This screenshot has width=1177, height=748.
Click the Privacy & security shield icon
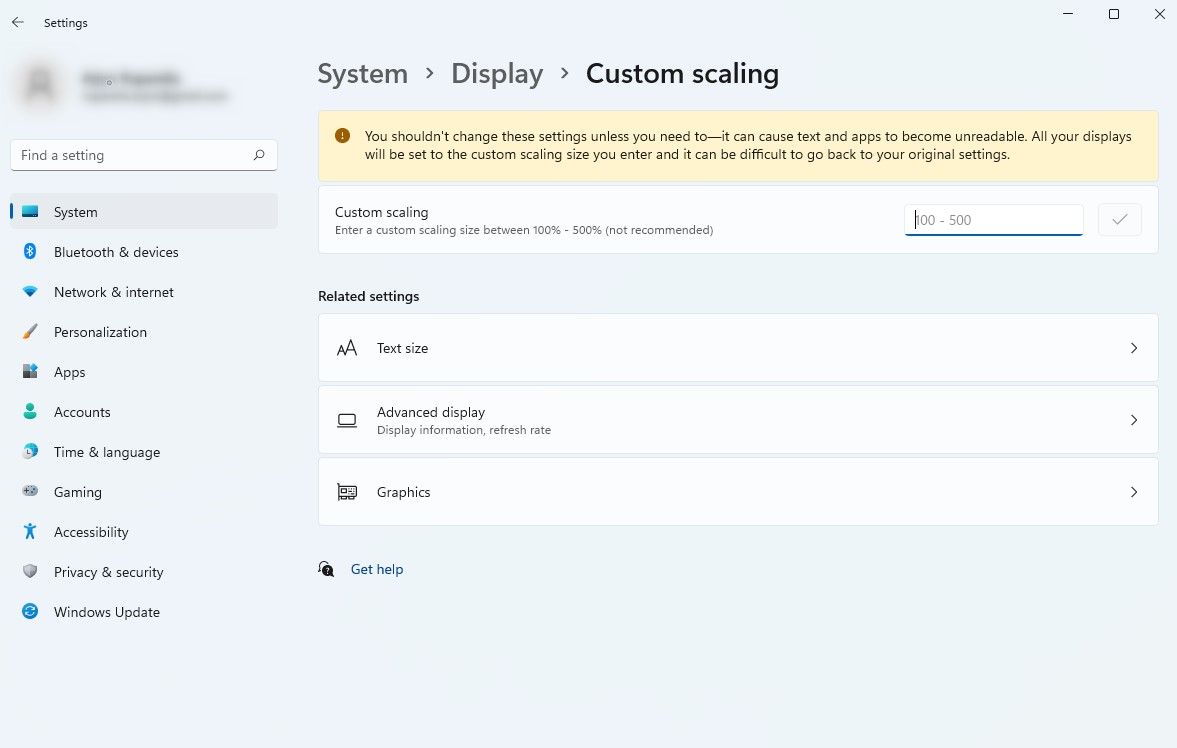(30, 571)
